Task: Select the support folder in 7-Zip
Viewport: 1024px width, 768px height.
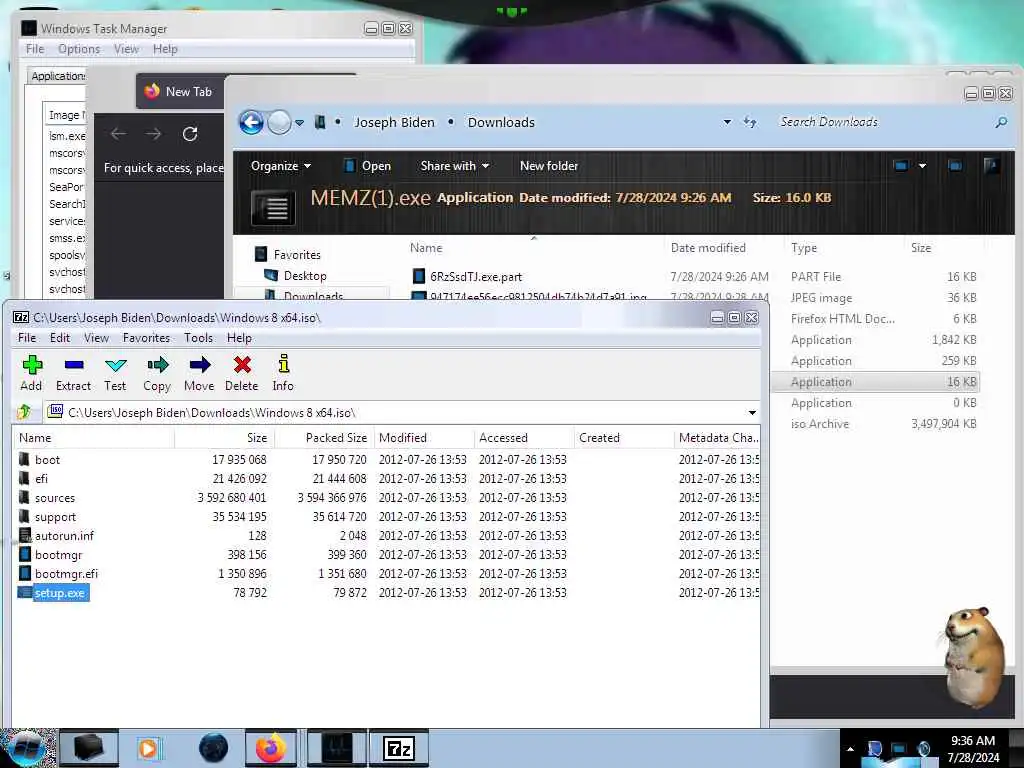Action: [55, 517]
